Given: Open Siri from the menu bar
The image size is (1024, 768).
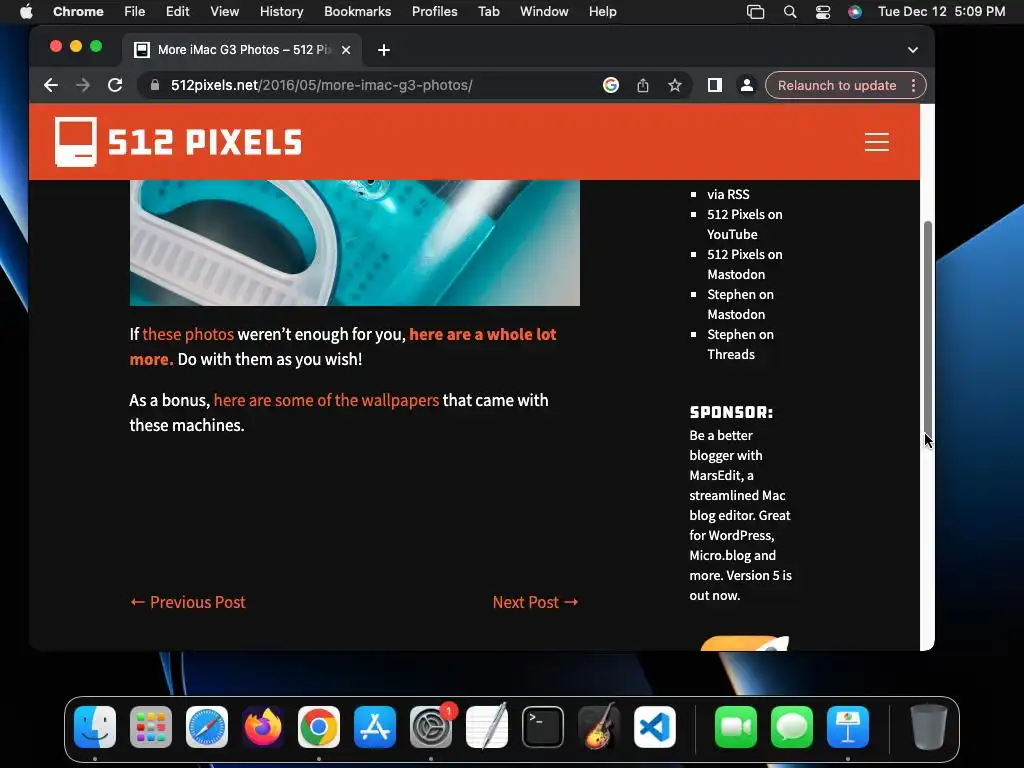Looking at the screenshot, I should click(854, 12).
